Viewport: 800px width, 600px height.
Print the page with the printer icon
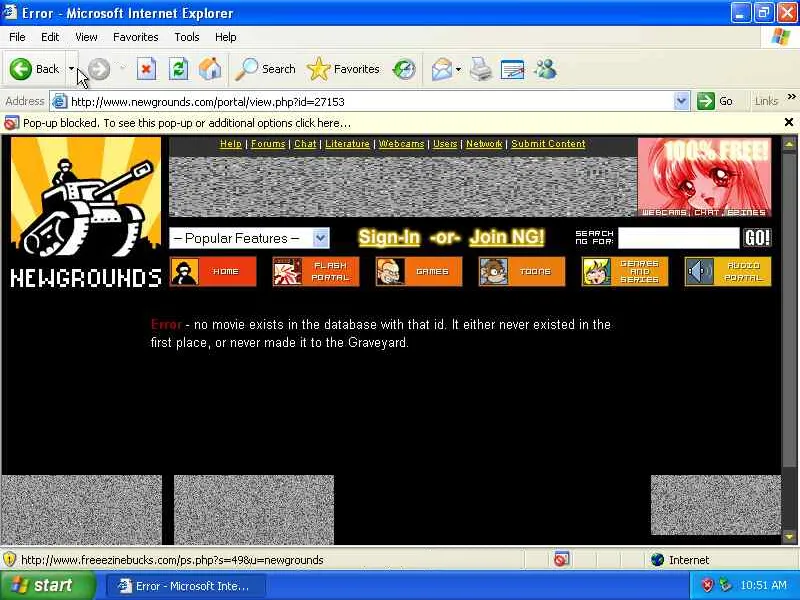click(480, 69)
